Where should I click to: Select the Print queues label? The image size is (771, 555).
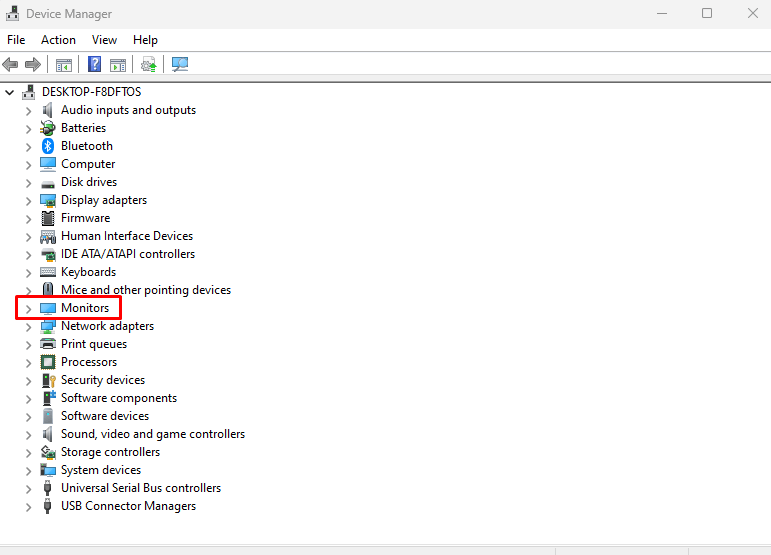click(94, 344)
